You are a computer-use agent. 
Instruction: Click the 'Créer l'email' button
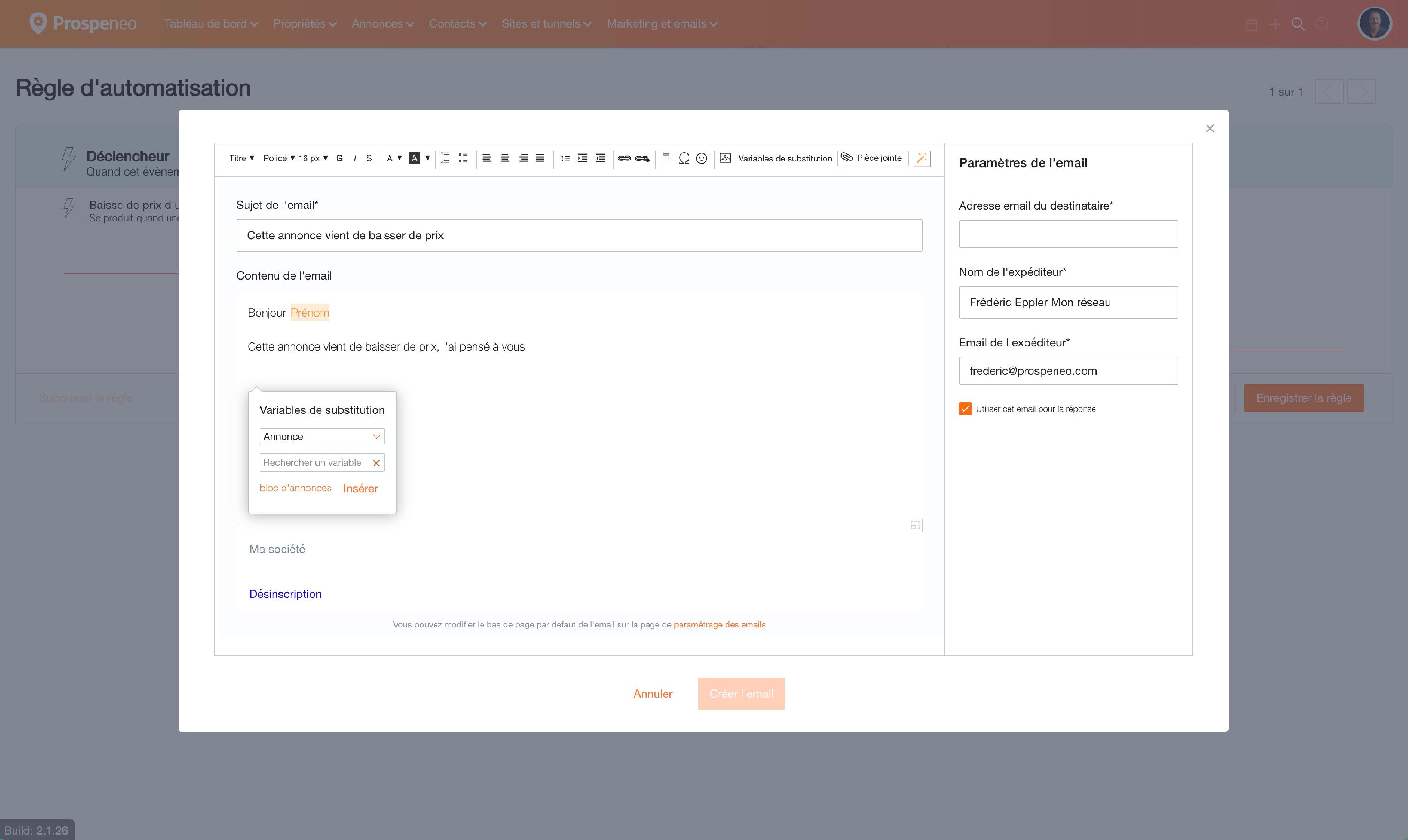741,694
